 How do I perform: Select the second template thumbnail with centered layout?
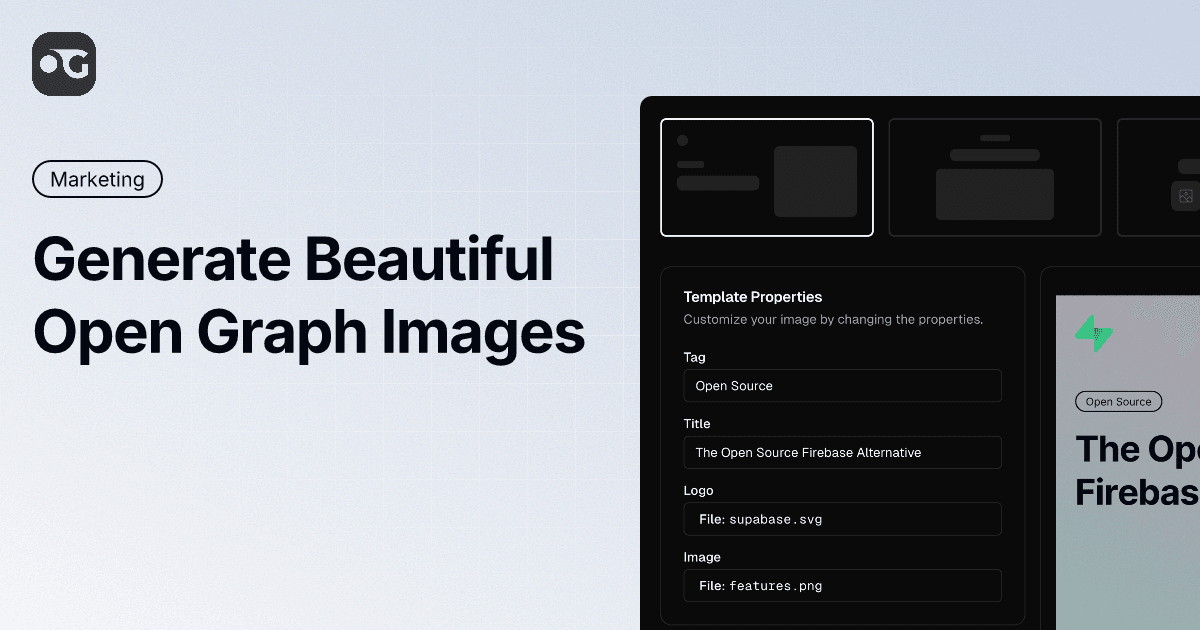995,177
